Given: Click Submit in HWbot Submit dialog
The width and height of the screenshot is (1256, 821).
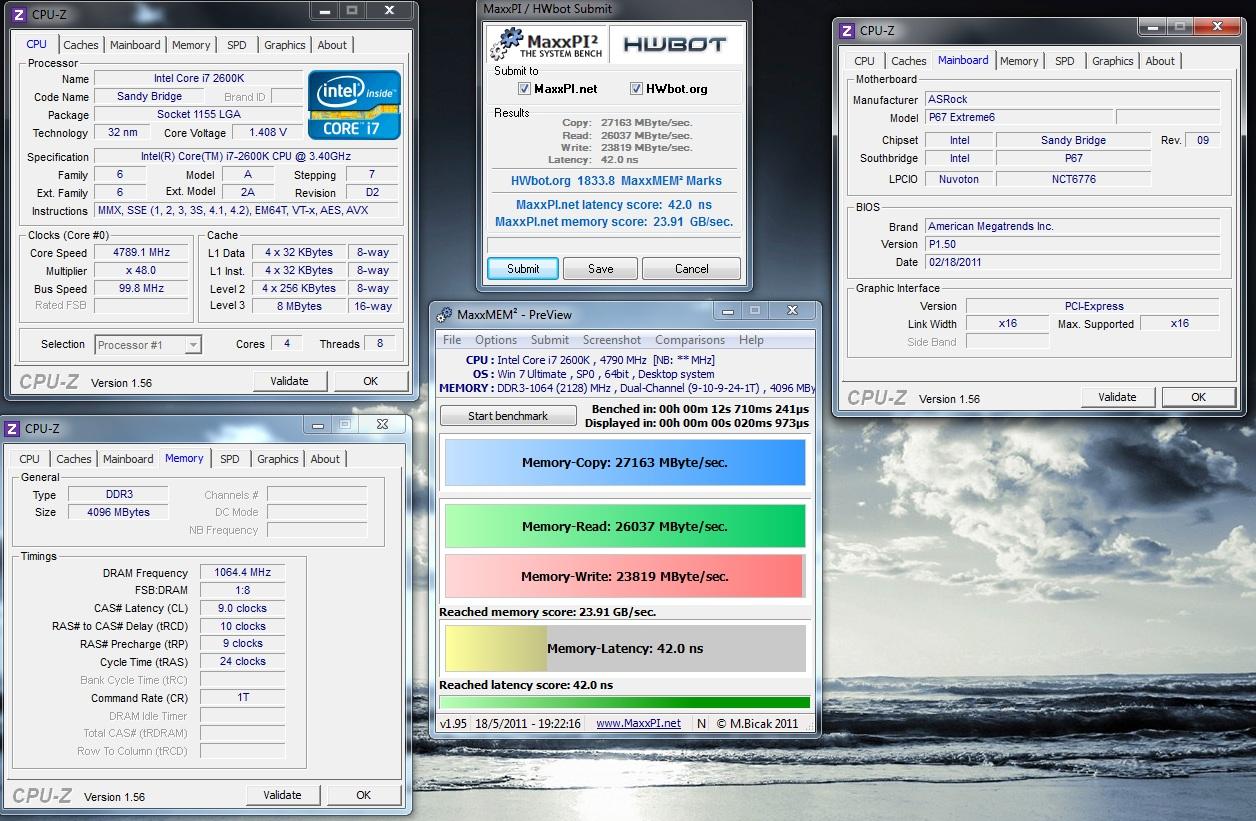Looking at the screenshot, I should click(x=523, y=269).
